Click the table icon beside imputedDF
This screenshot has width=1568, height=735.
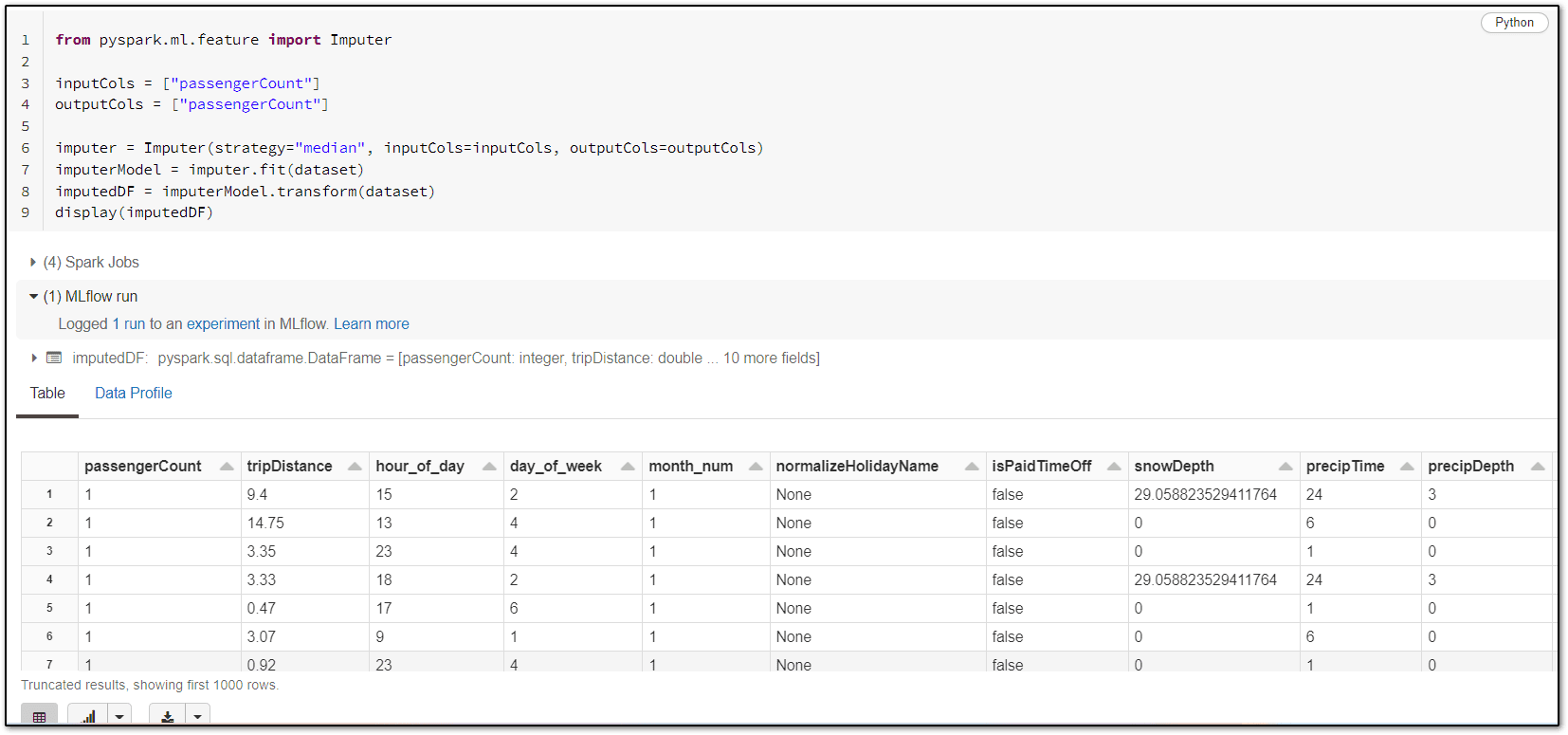pos(54,358)
